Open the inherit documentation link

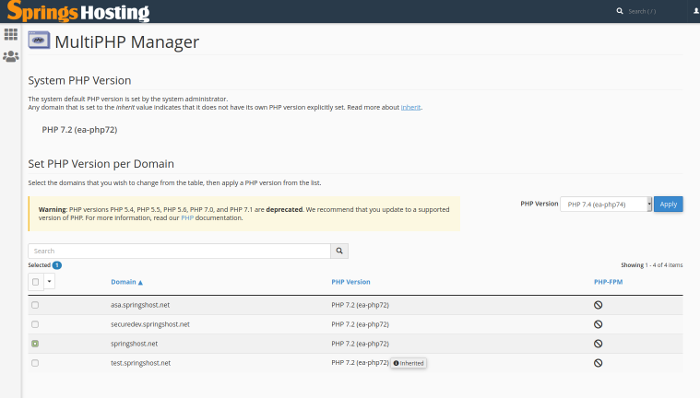(x=411, y=108)
